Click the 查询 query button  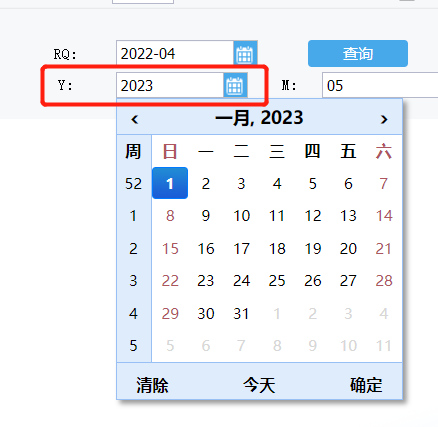pyautogui.click(x=358, y=53)
